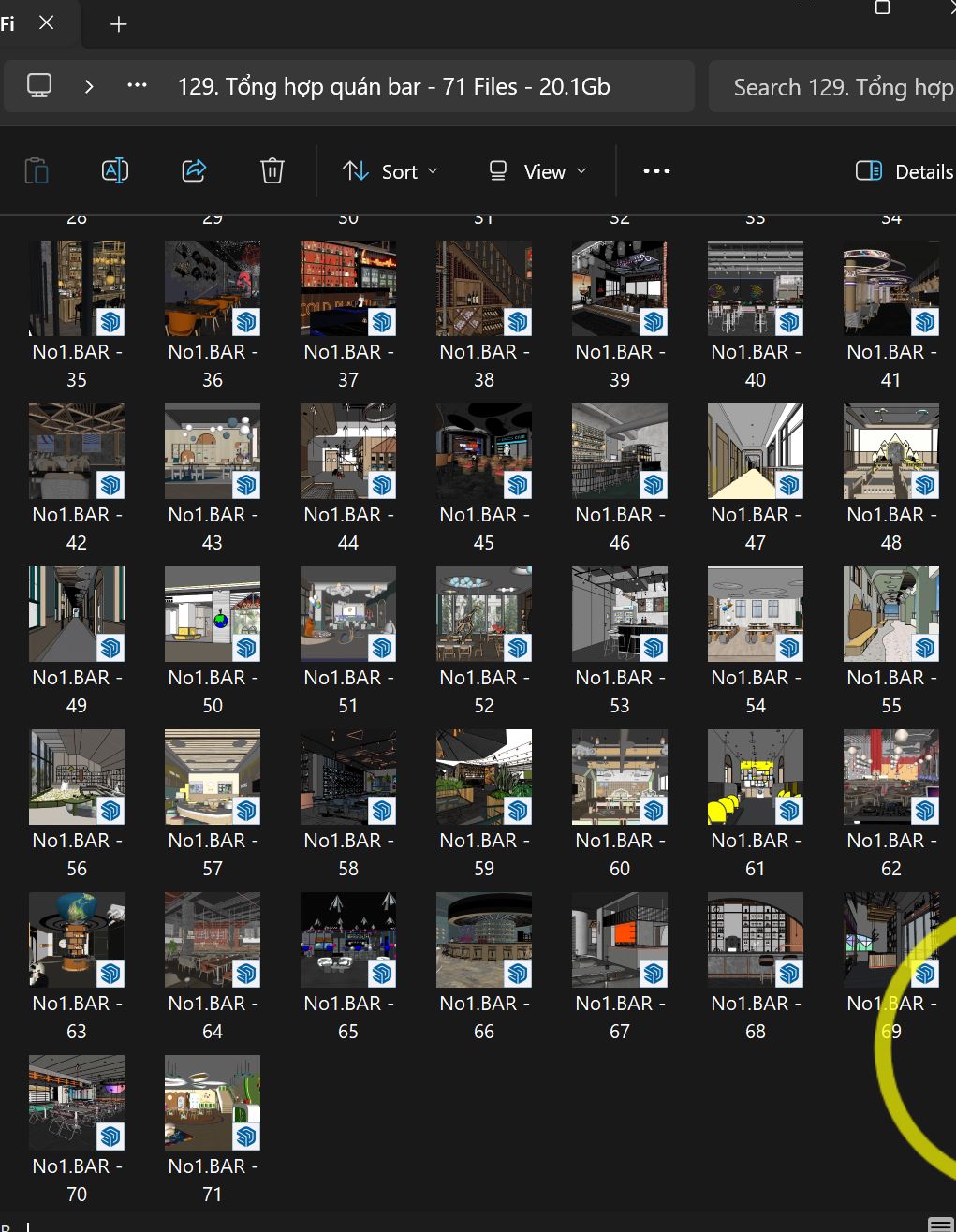
Task: Click the search box for this folder
Action: tap(832, 87)
